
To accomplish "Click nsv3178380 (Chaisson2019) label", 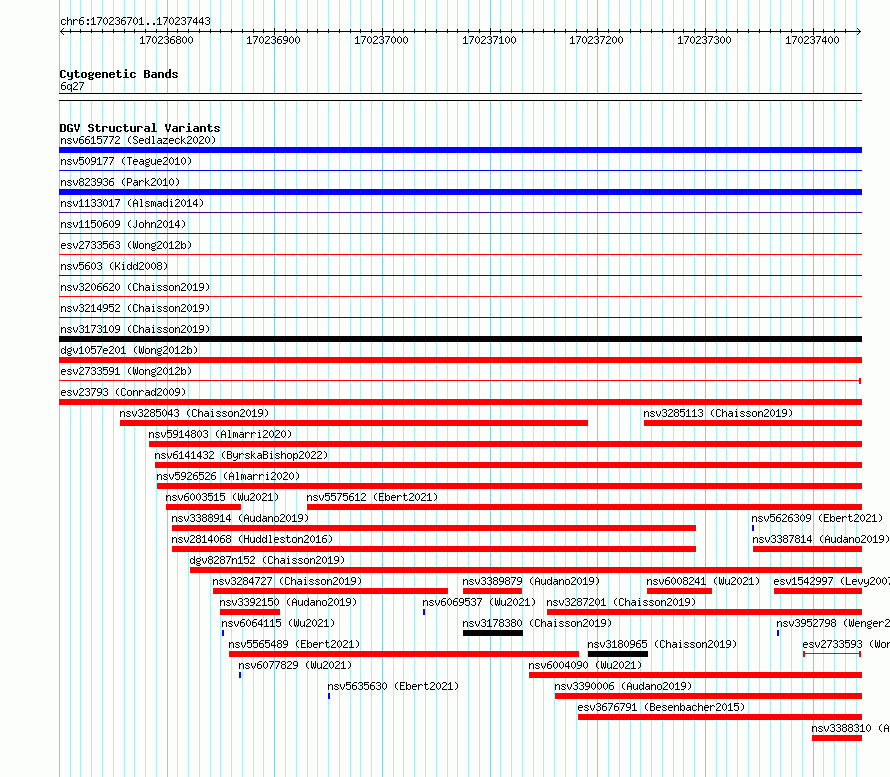I will pyautogui.click(x=537, y=623).
